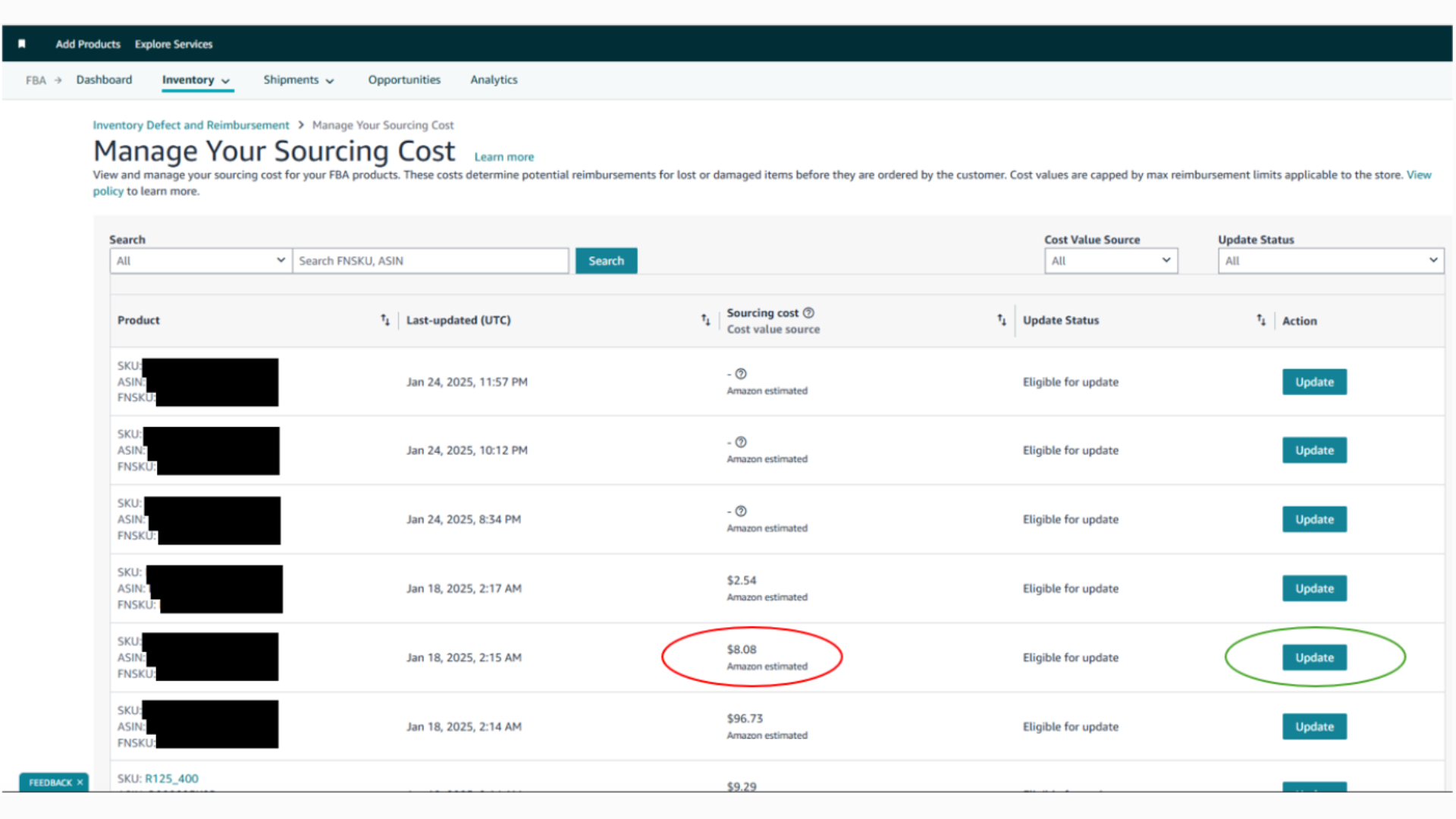1456x819 pixels.
Task: Open the Update Status filter dropdown
Action: click(1331, 261)
